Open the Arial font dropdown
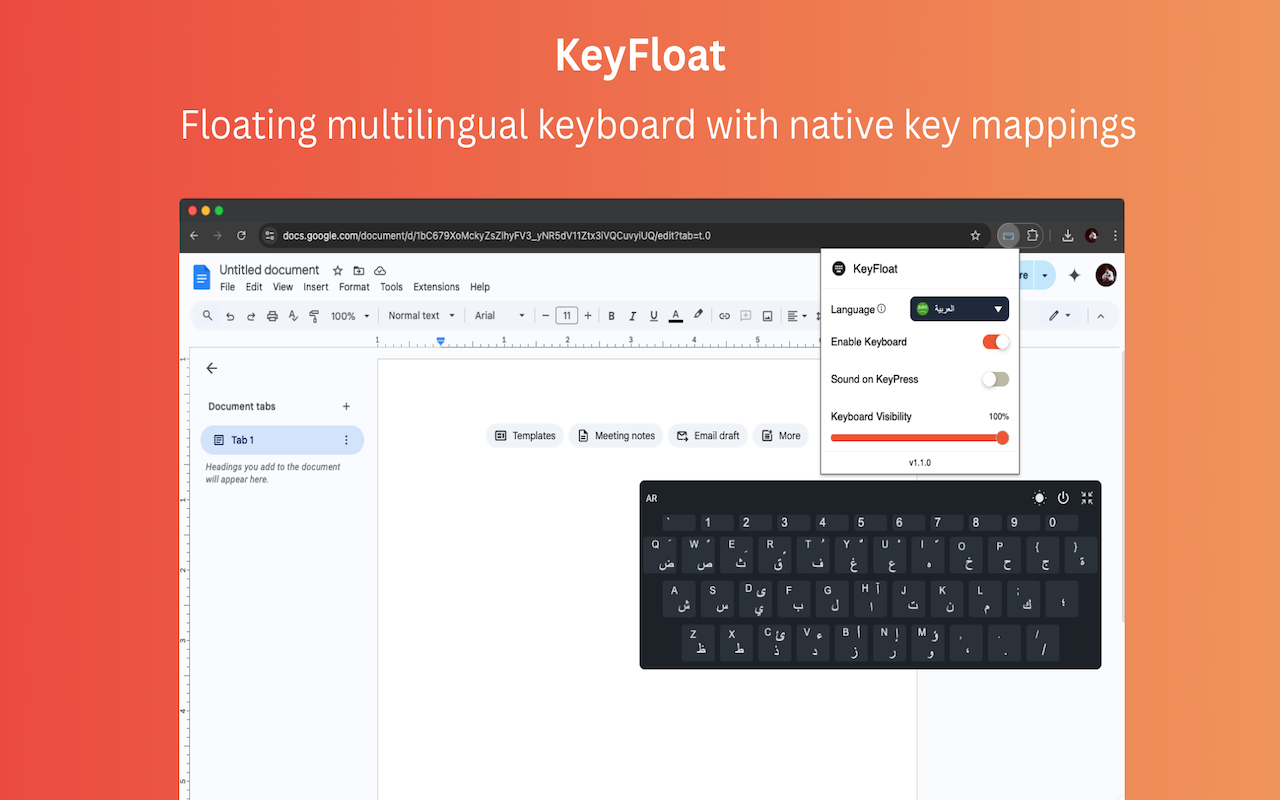Viewport: 1280px width, 800px height. [500, 316]
